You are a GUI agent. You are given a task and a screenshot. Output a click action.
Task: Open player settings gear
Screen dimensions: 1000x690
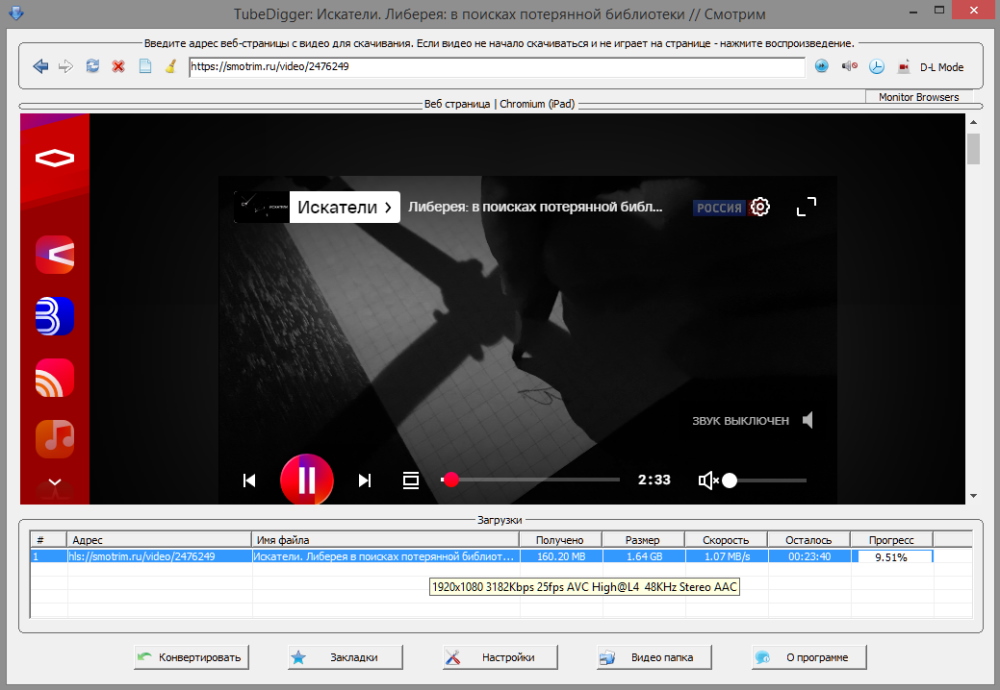(760, 207)
